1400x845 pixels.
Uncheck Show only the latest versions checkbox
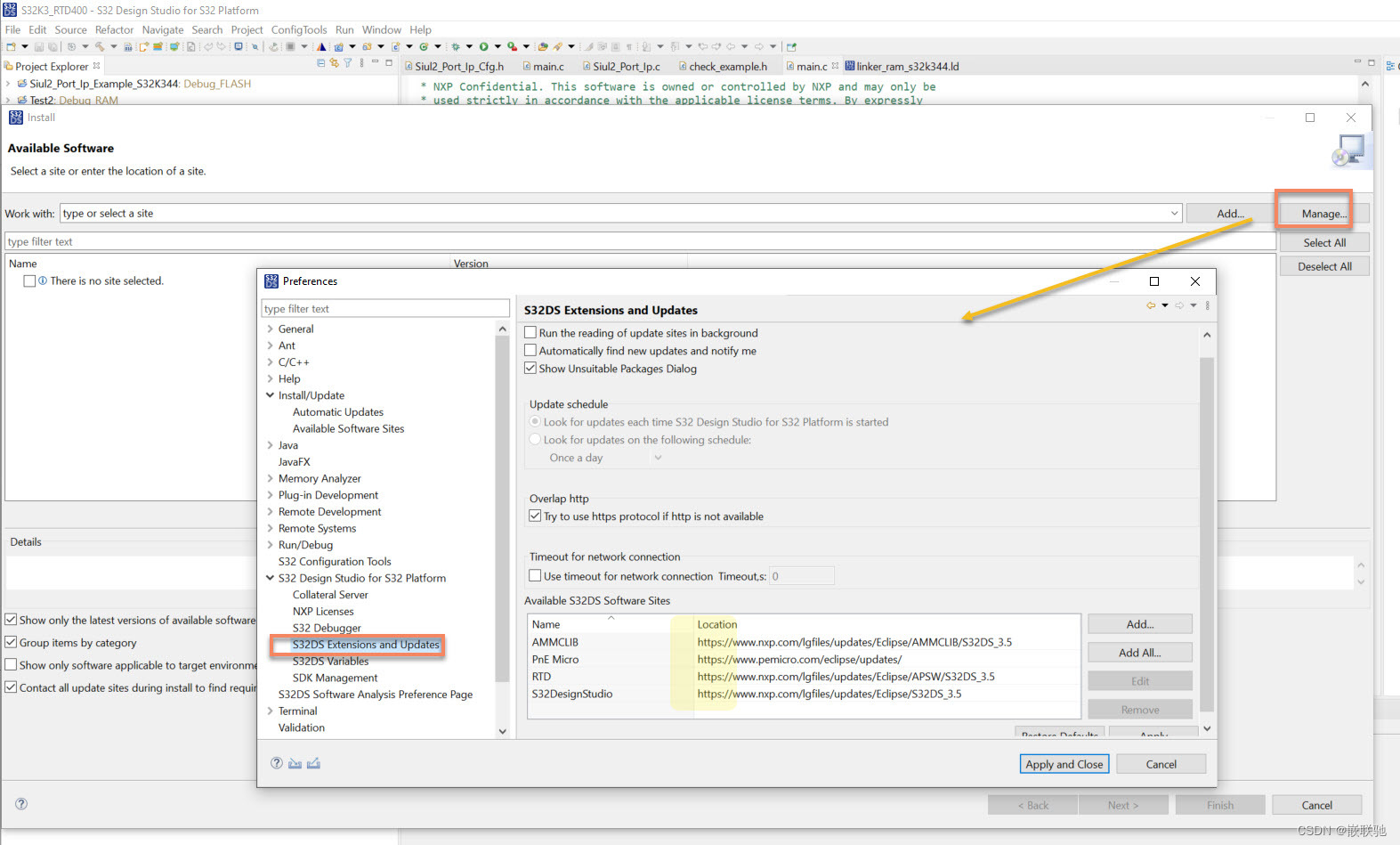tap(11, 619)
